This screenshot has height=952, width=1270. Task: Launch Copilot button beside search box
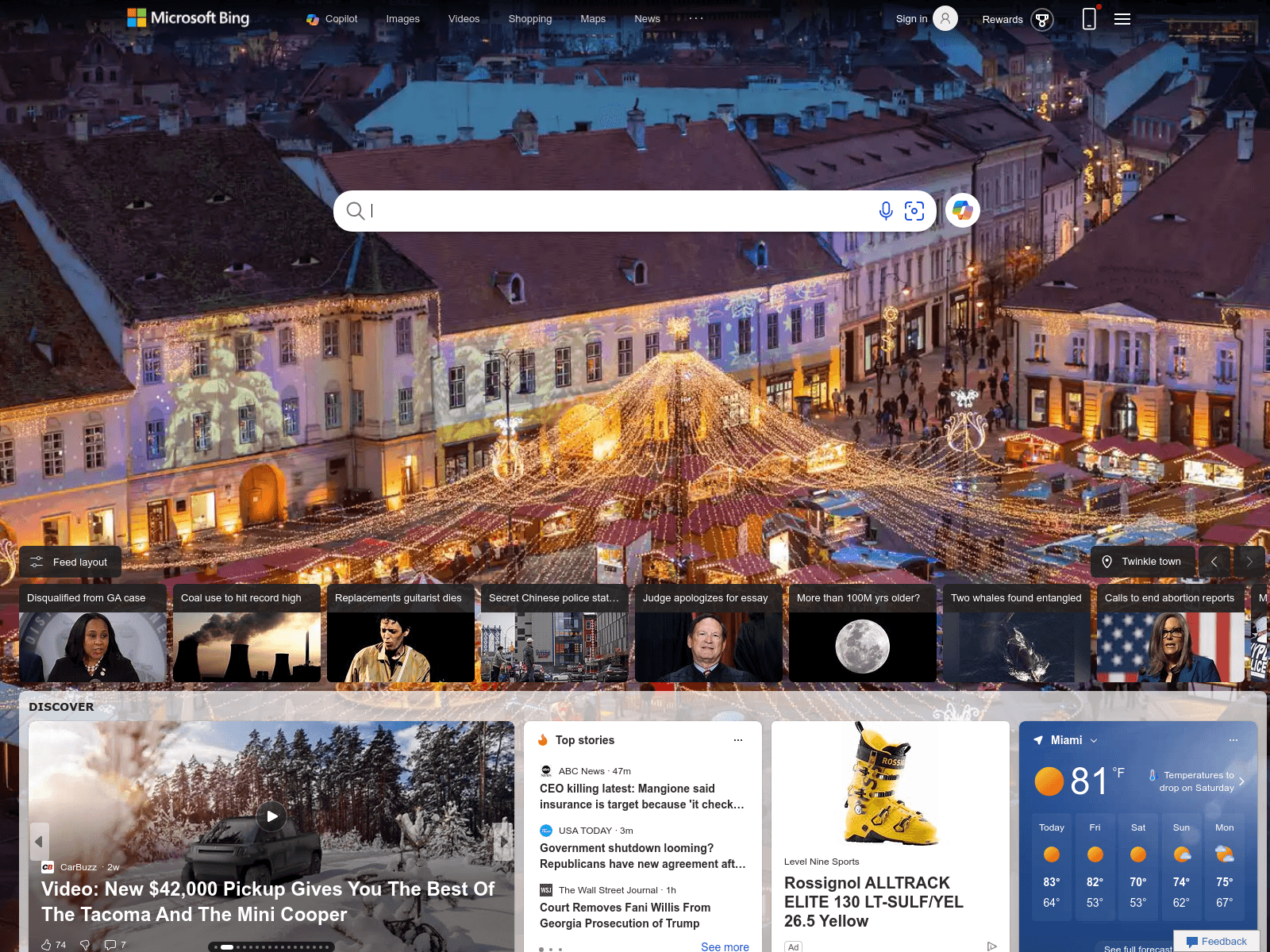[963, 210]
